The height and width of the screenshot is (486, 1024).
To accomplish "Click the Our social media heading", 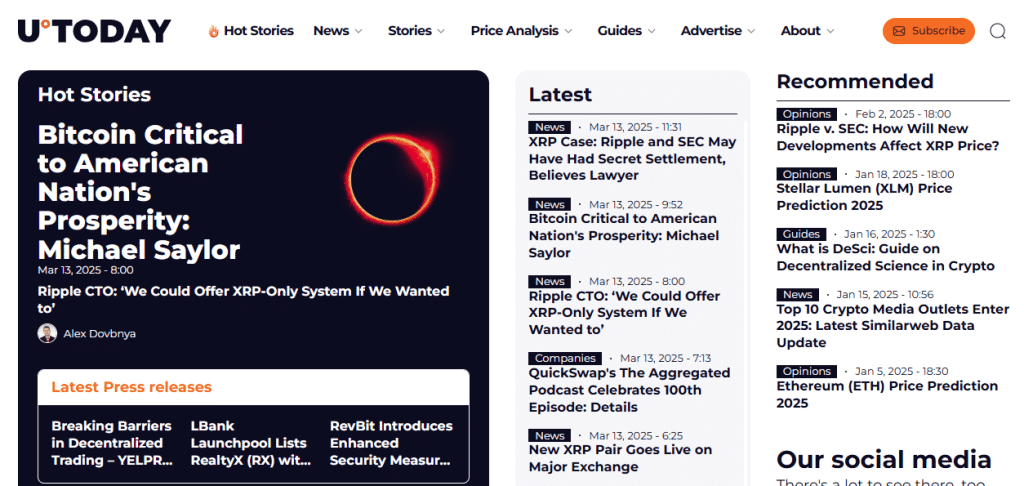I will (884, 460).
